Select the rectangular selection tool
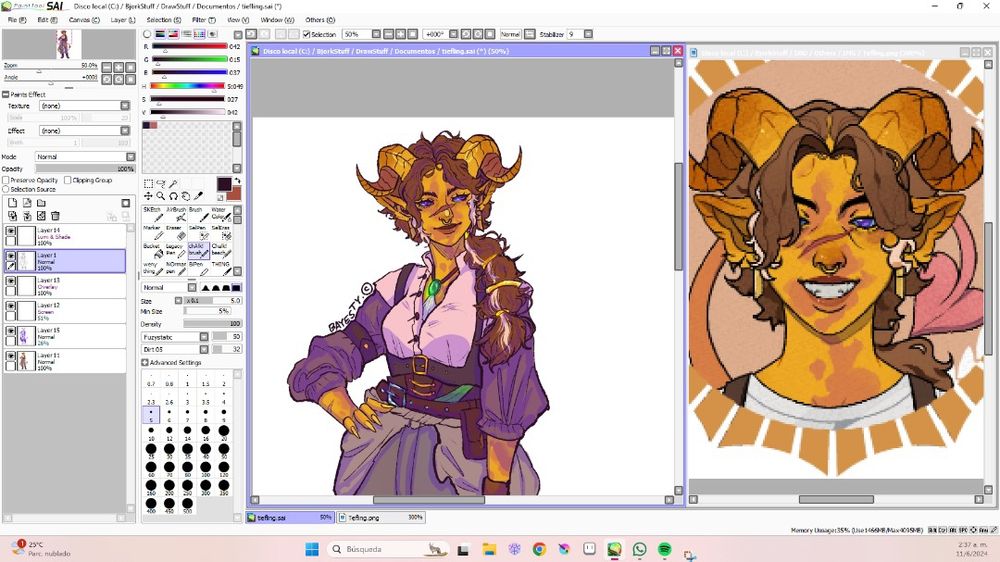The image size is (1000, 562). [149, 184]
